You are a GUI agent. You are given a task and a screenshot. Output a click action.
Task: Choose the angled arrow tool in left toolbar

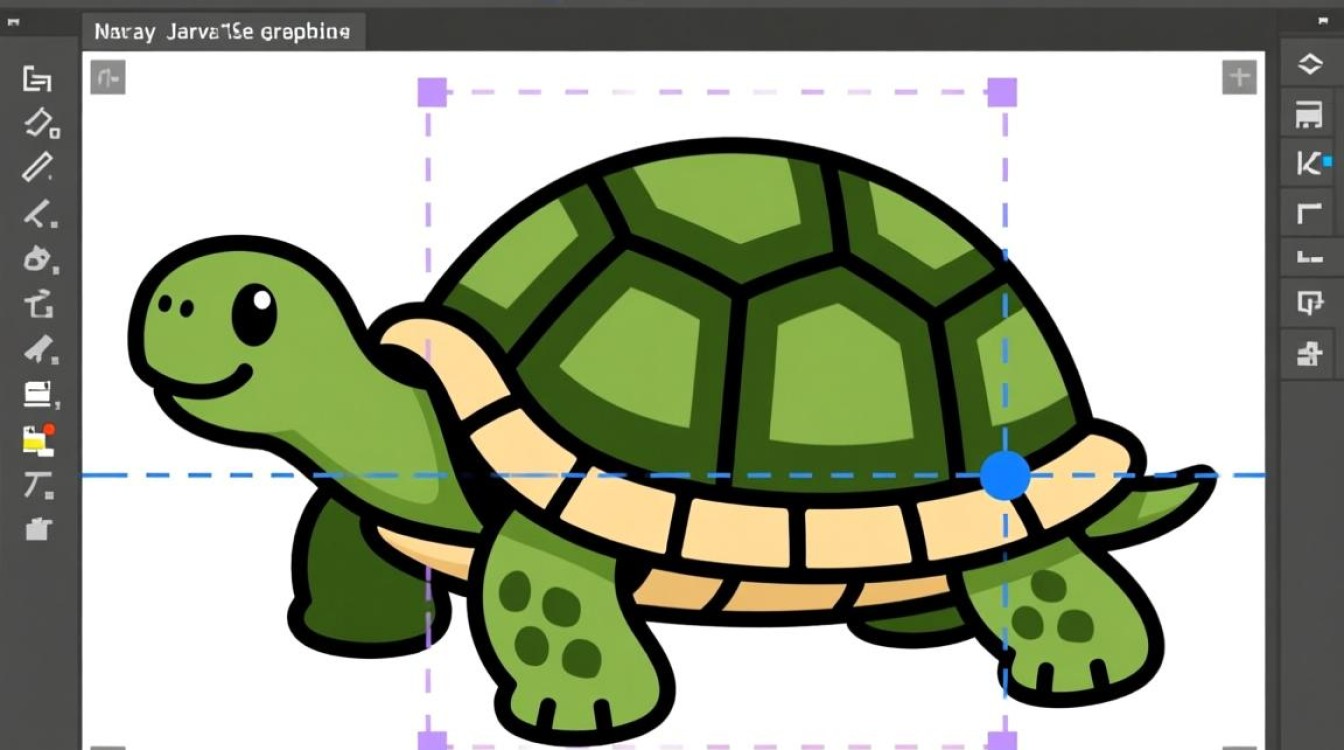coord(38,213)
